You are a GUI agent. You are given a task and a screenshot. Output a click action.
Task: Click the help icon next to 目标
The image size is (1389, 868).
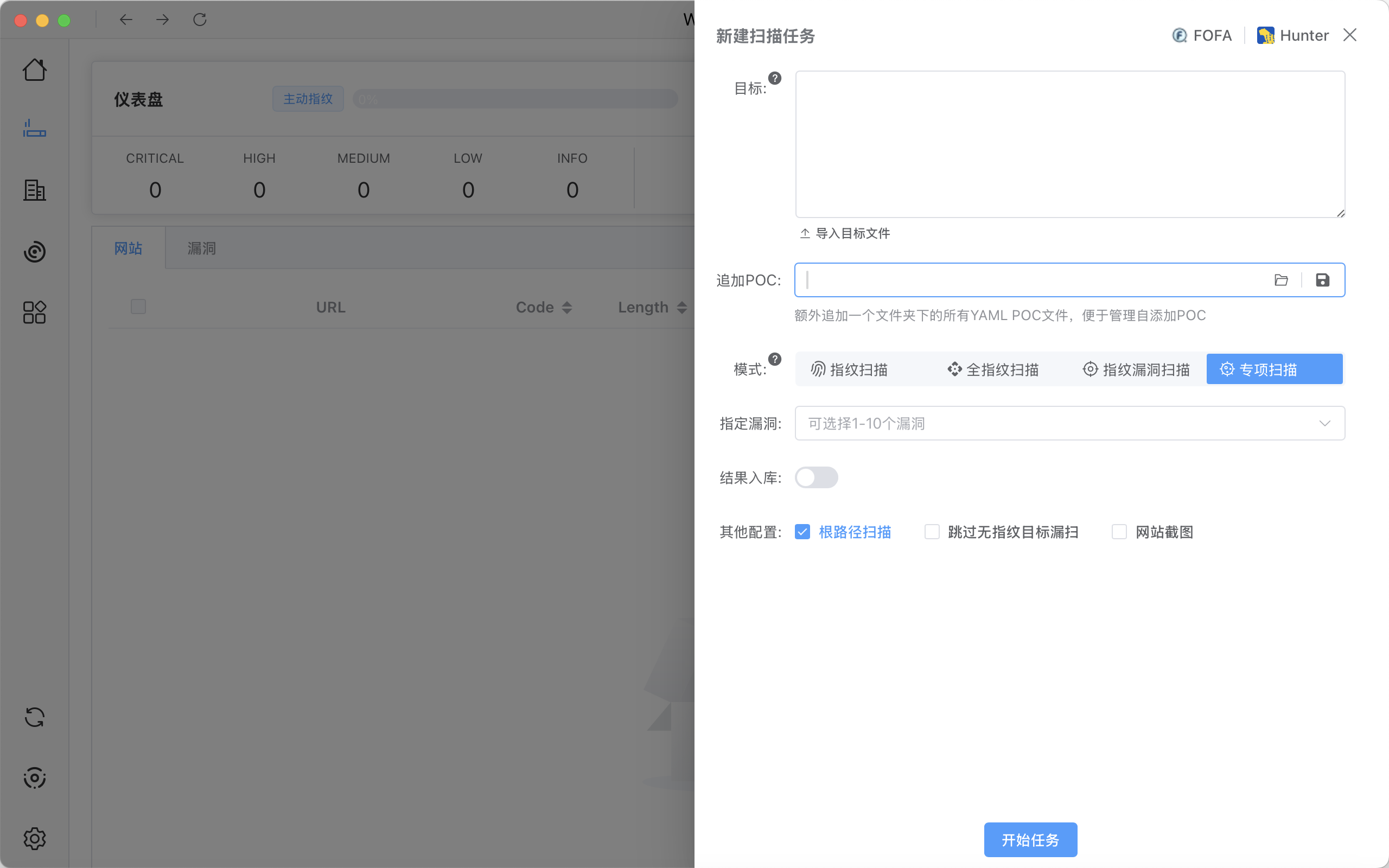775,78
